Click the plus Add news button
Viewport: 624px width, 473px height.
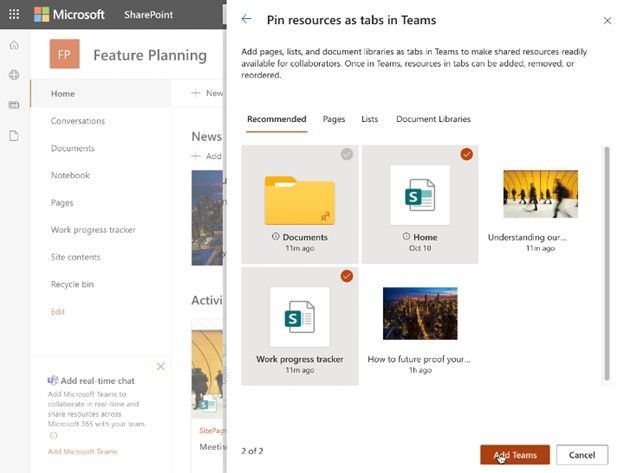(207, 156)
